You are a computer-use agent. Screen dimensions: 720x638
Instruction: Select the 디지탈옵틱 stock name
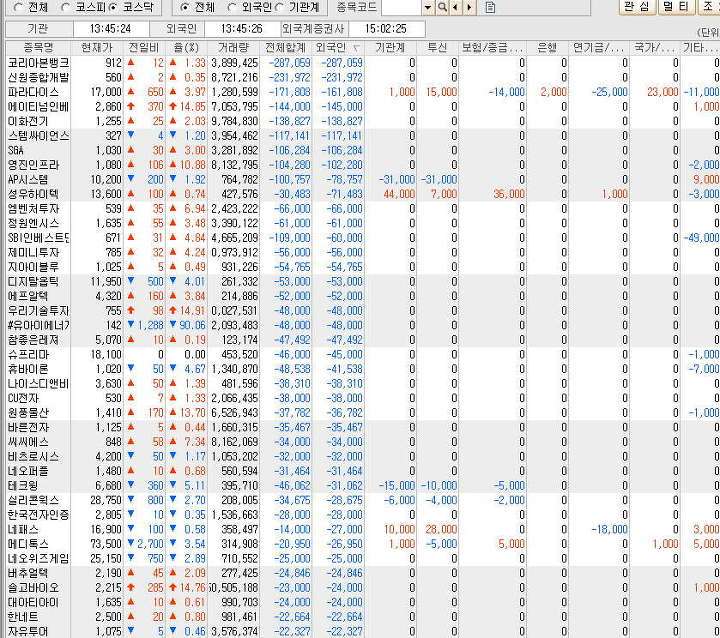(x=34, y=282)
